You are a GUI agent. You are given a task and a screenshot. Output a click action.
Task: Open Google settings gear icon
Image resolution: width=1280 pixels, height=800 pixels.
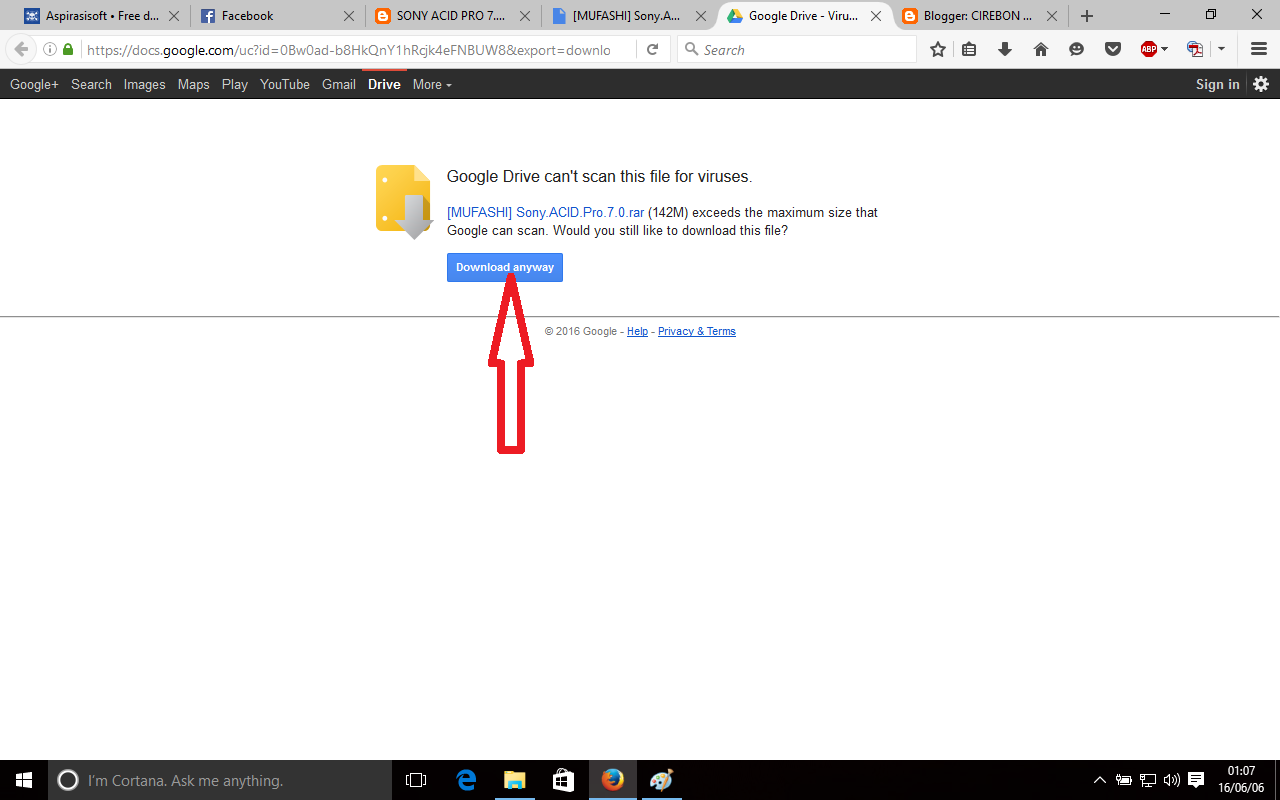[1261, 84]
